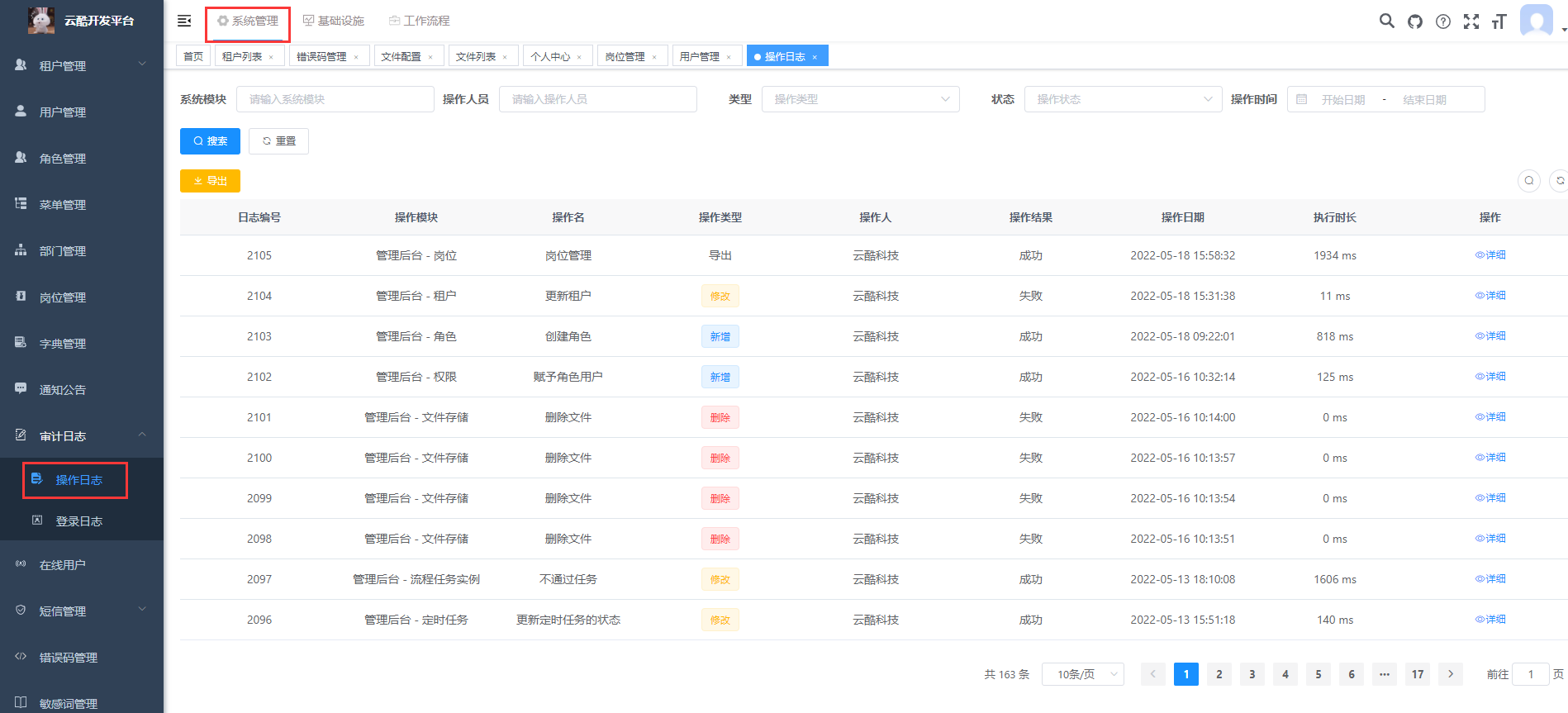Go to the next page arrow
This screenshot has height=713, width=1568.
pyautogui.click(x=1451, y=674)
